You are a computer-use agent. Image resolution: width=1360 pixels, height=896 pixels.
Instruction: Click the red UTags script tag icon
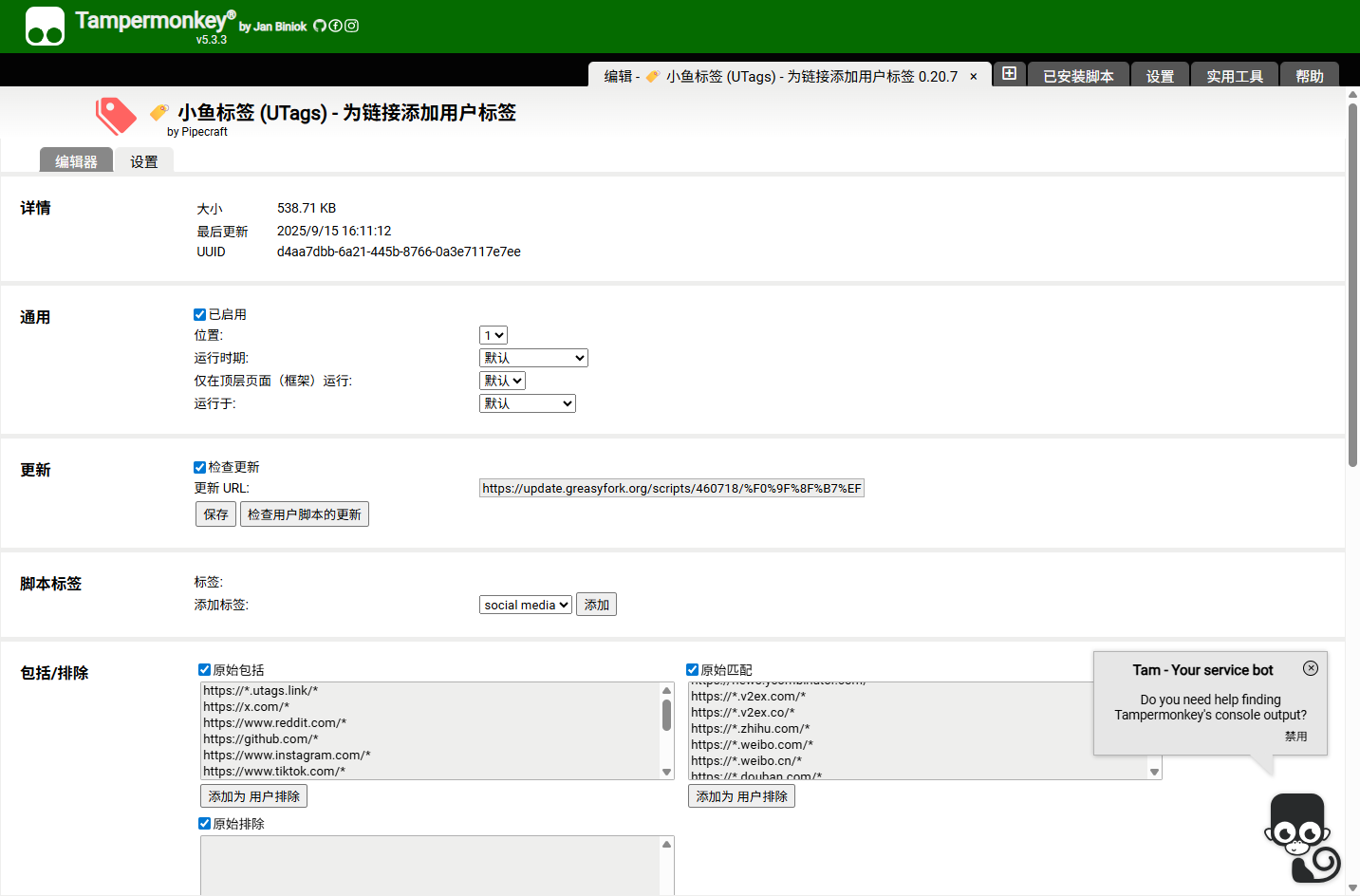[116, 116]
